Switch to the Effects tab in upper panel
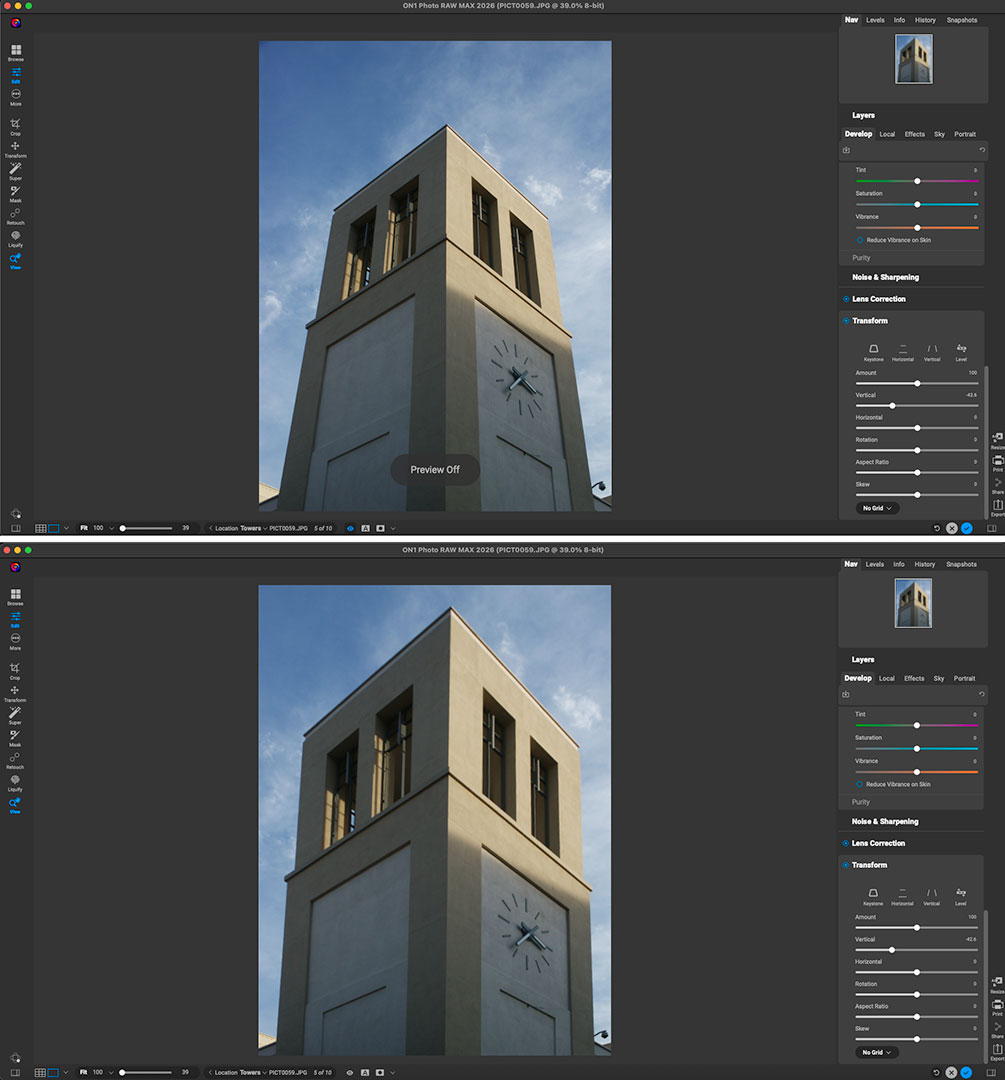Viewport: 1005px width, 1080px height. [914, 134]
